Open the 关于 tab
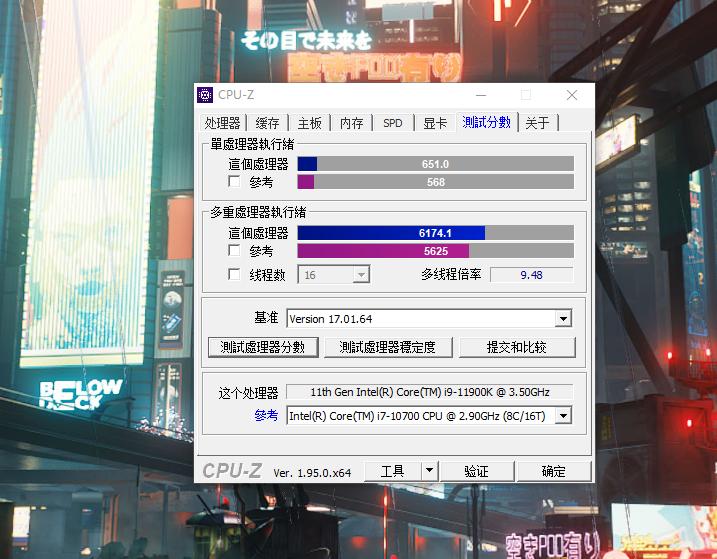This screenshot has width=717, height=559. coord(537,123)
